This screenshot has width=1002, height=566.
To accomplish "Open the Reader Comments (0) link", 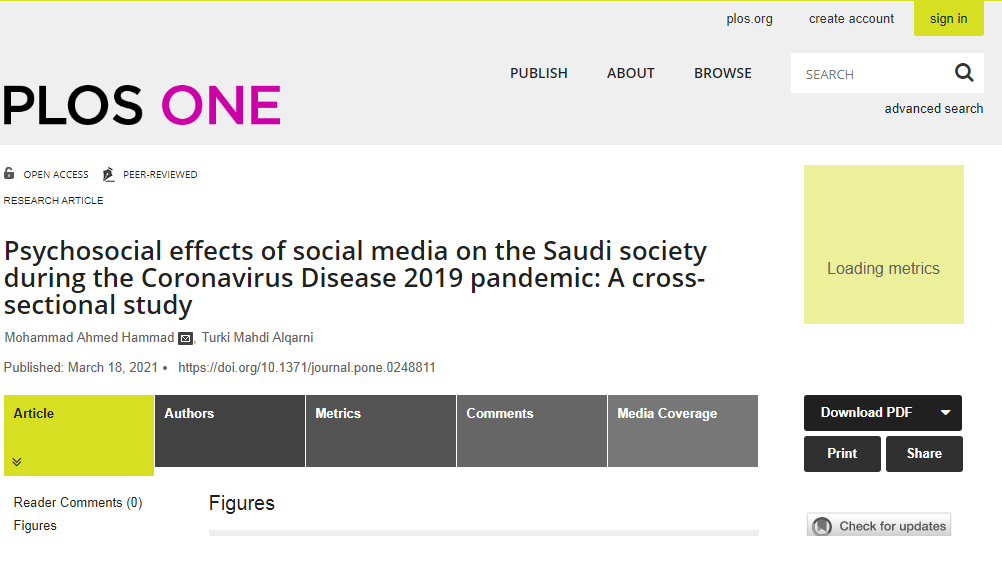I will 78,503.
